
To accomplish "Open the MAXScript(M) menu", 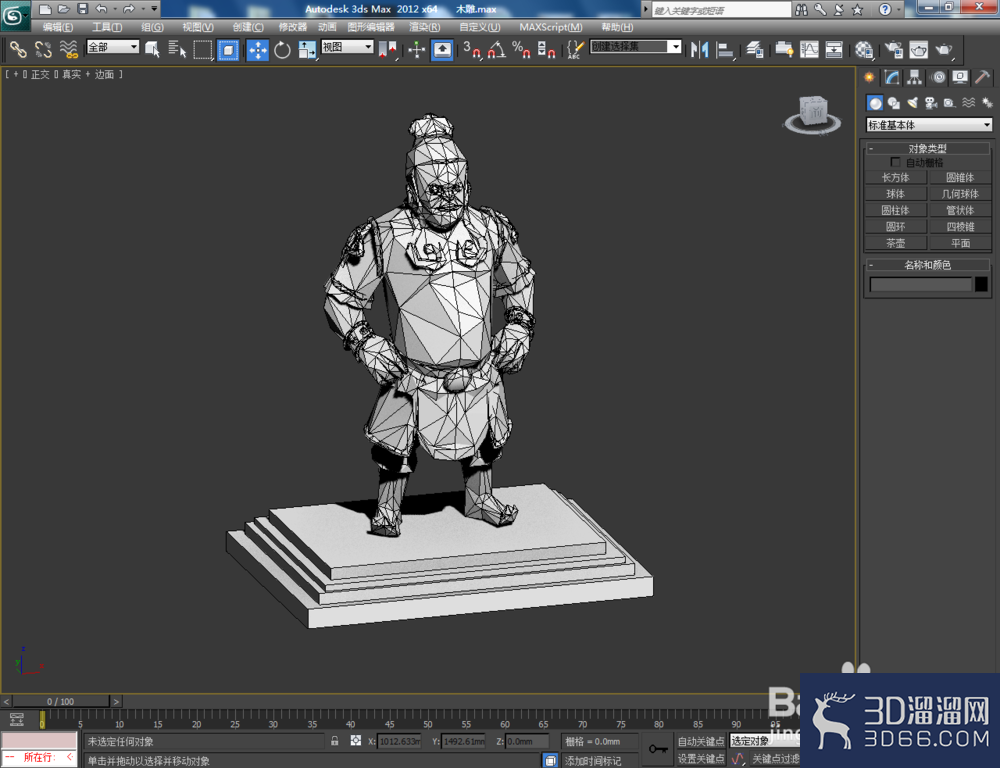I will click(x=550, y=27).
